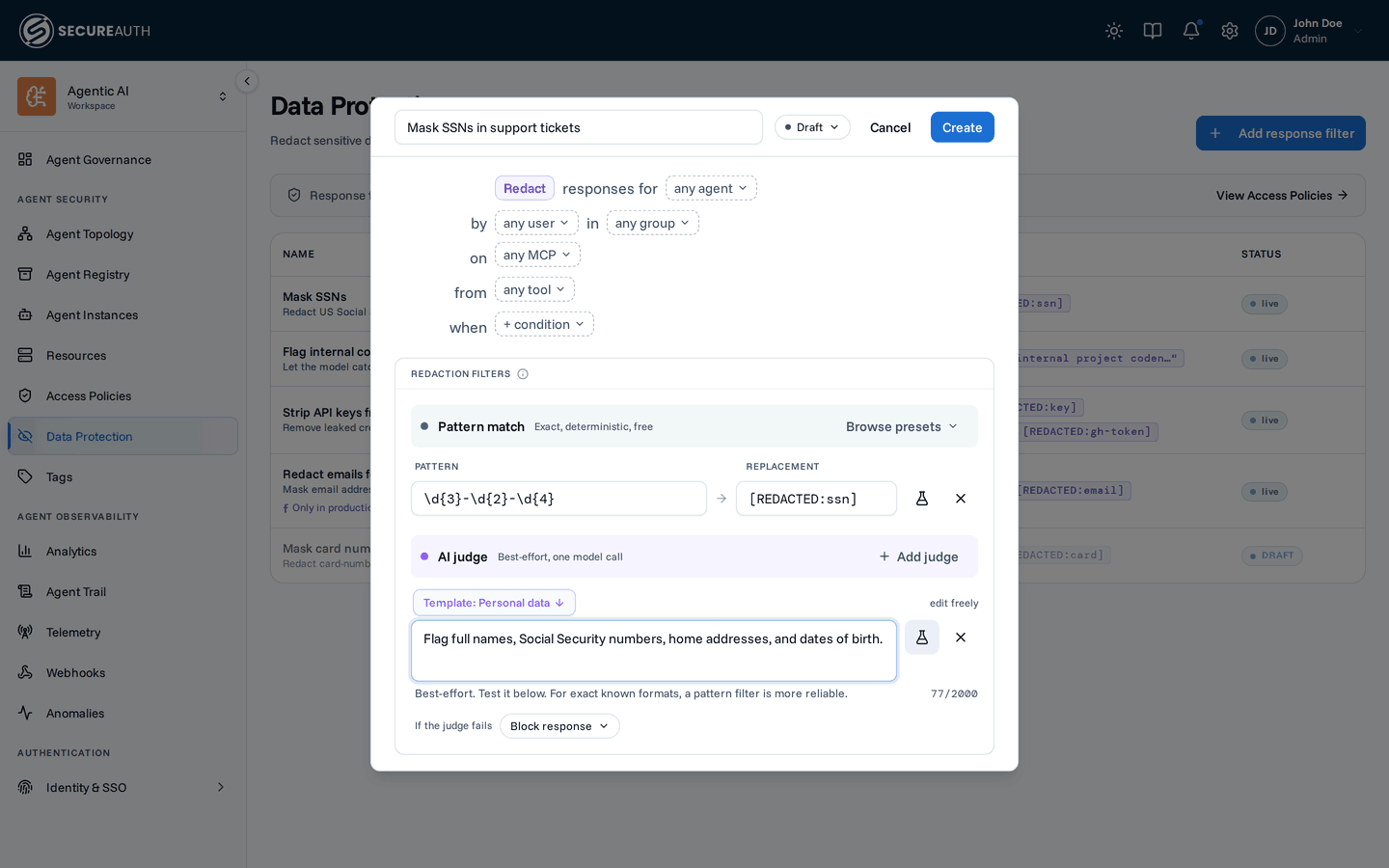Open the Browse presets dropdown

tap(902, 426)
